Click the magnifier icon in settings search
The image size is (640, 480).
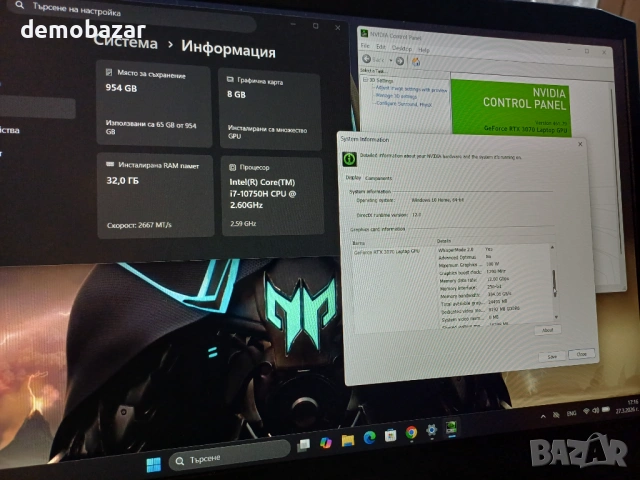point(20,5)
